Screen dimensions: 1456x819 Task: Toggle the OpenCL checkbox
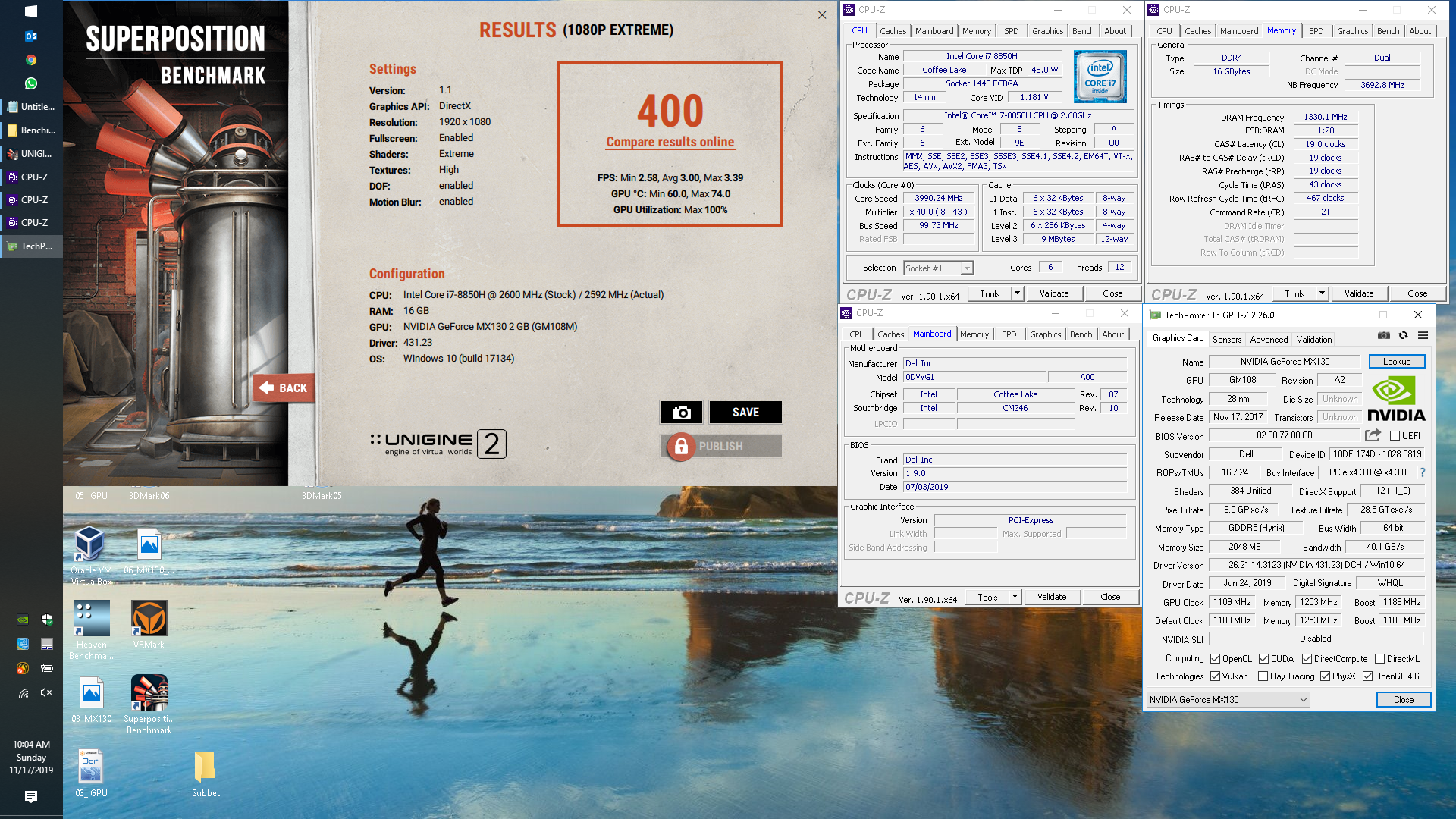tap(1215, 659)
